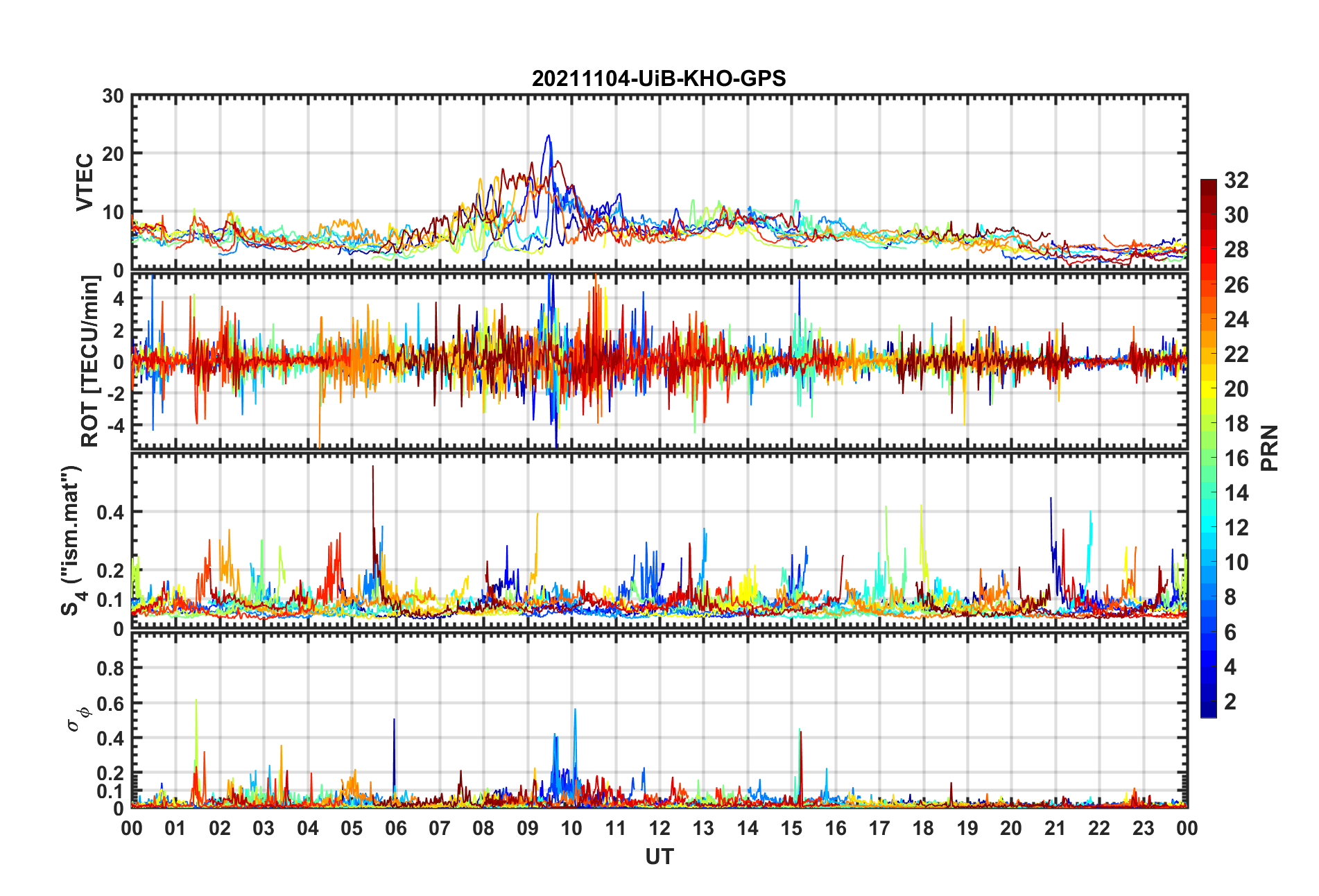Click the plot title 20211104-UiB-KHO-GPS
Image resolution: width=1319 pixels, height=896 pixels.
coord(659,78)
